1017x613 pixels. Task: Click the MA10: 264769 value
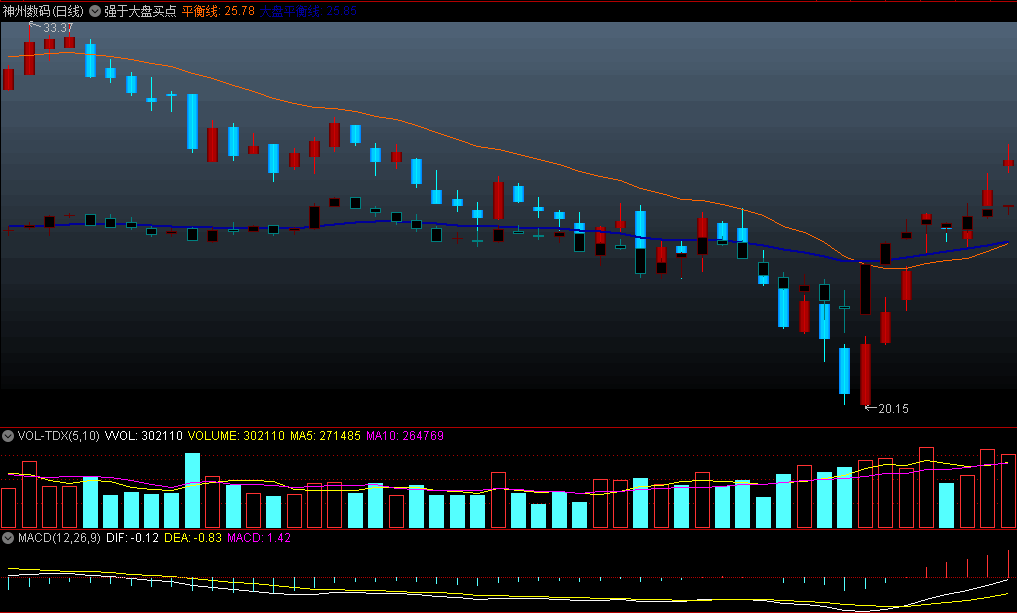pyautogui.click(x=405, y=436)
